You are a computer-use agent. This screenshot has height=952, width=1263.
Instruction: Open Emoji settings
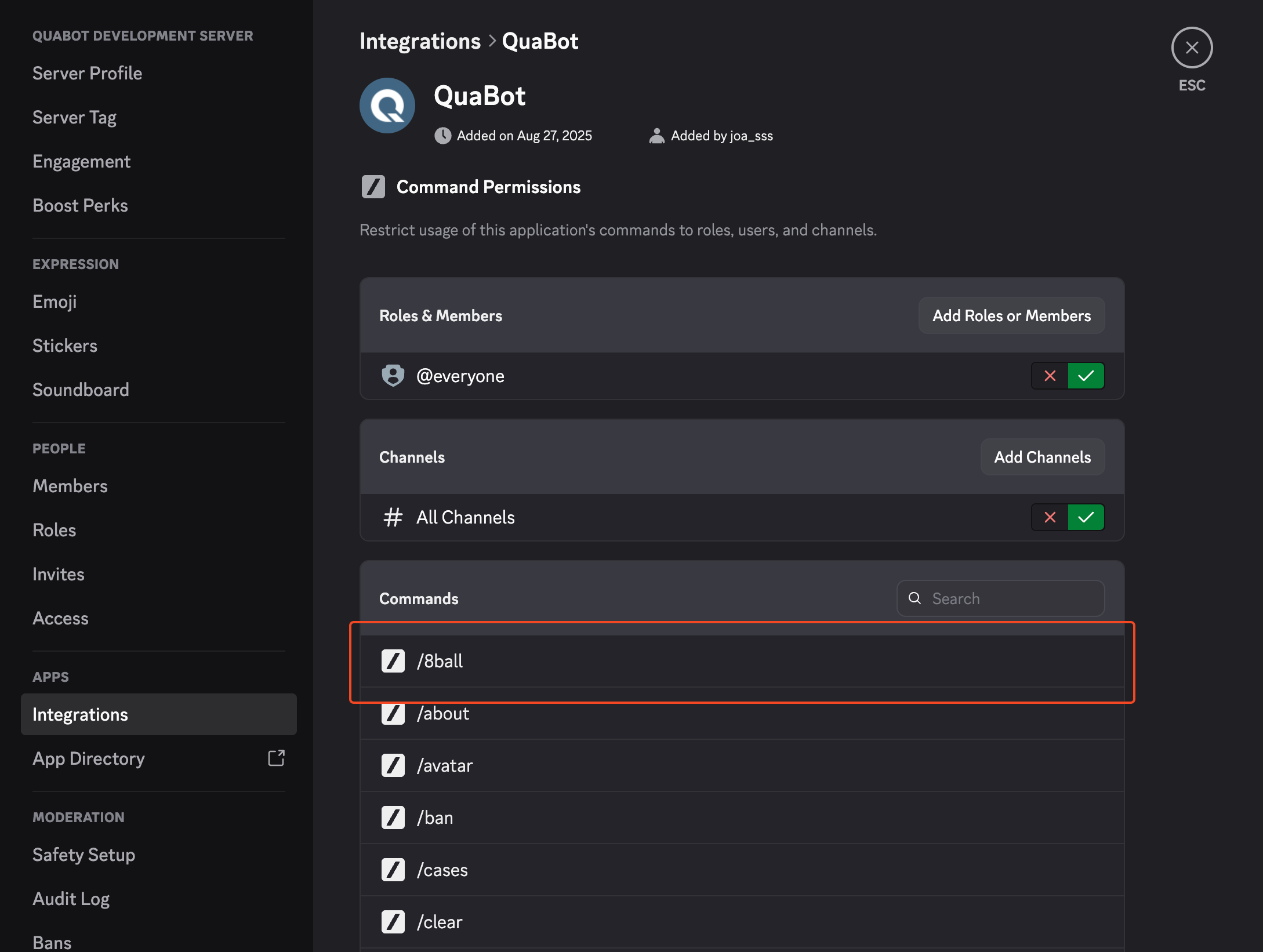(158, 301)
